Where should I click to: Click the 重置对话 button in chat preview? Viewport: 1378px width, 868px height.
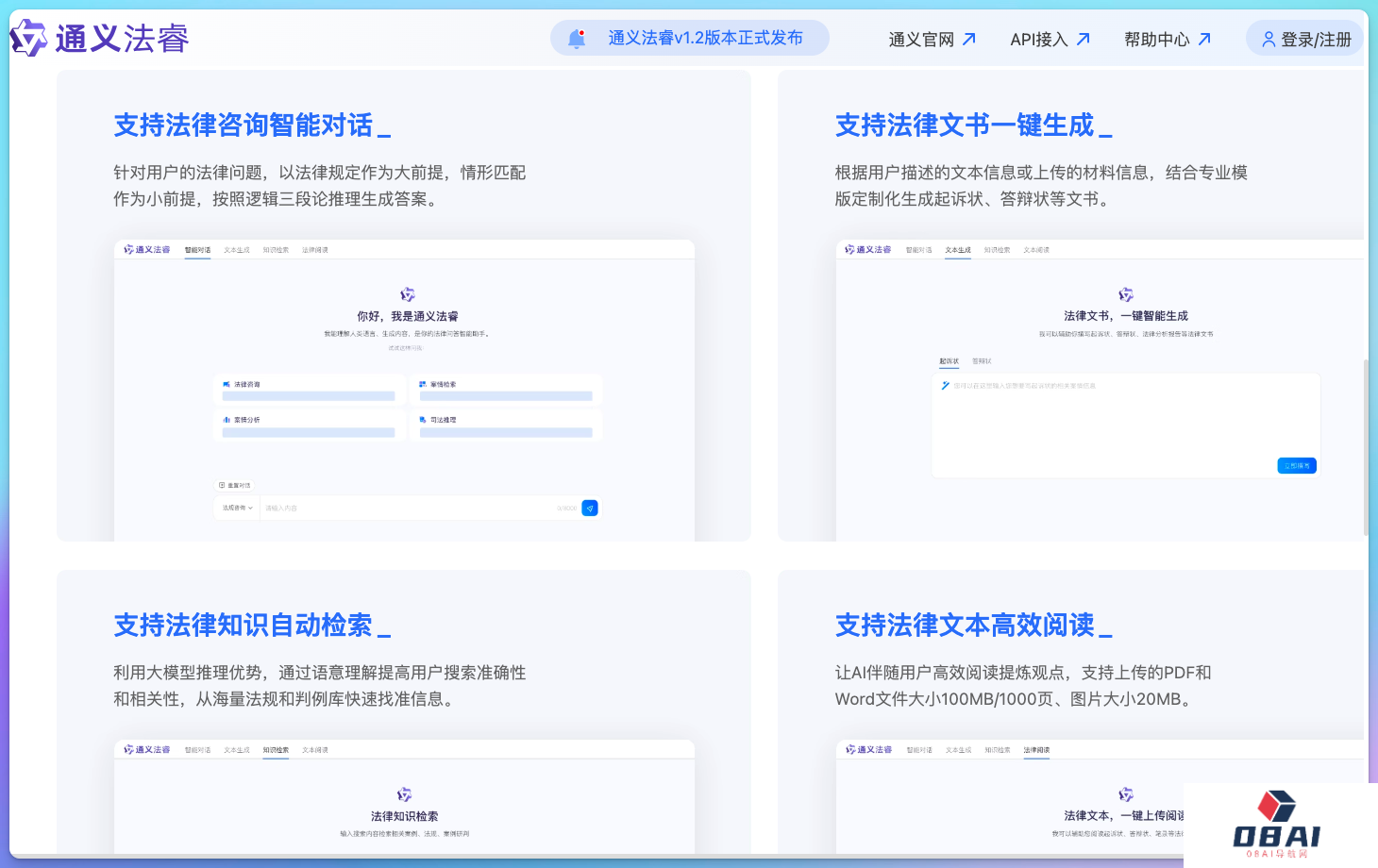235,485
